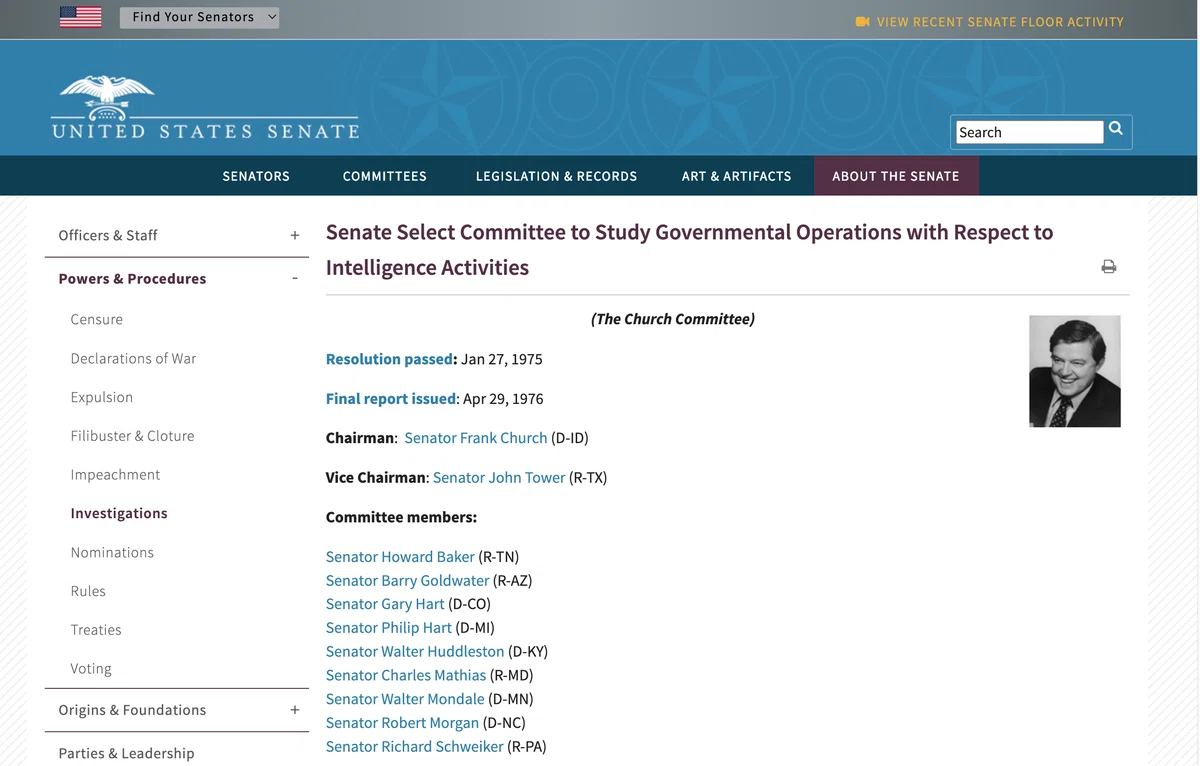Open Senator Frank Church link
This screenshot has width=1200, height=766.
click(476, 438)
